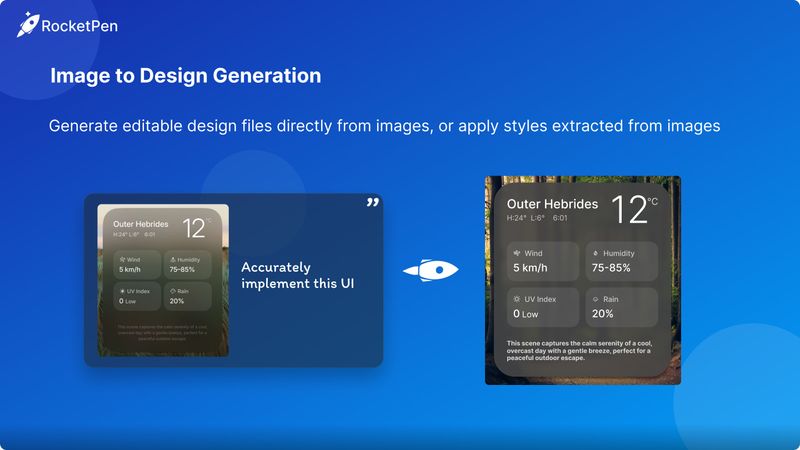Click the large 12°C temperature on right card
This screenshot has height=450, width=800.
point(633,210)
